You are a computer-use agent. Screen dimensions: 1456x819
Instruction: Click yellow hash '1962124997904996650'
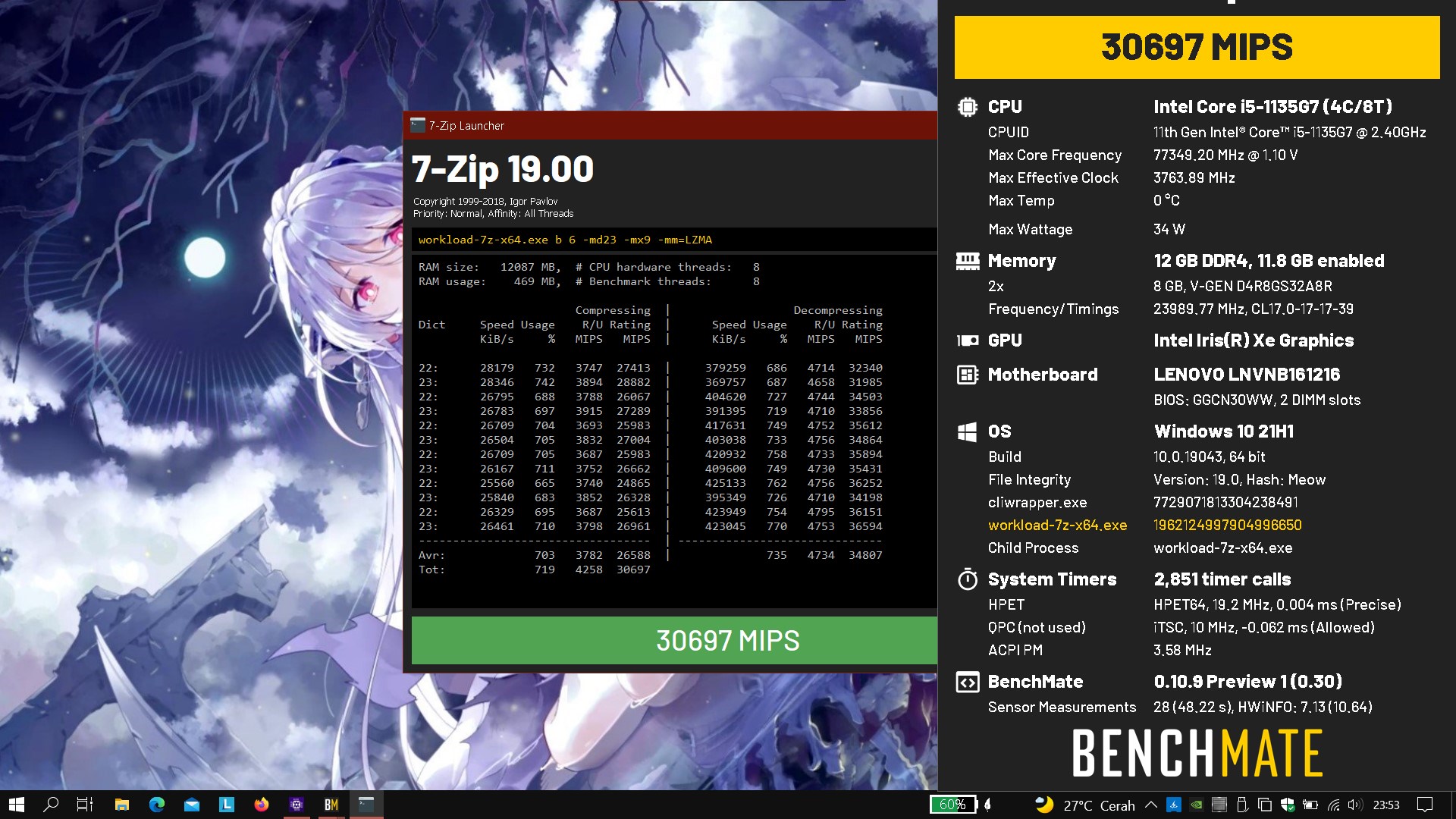click(1227, 525)
